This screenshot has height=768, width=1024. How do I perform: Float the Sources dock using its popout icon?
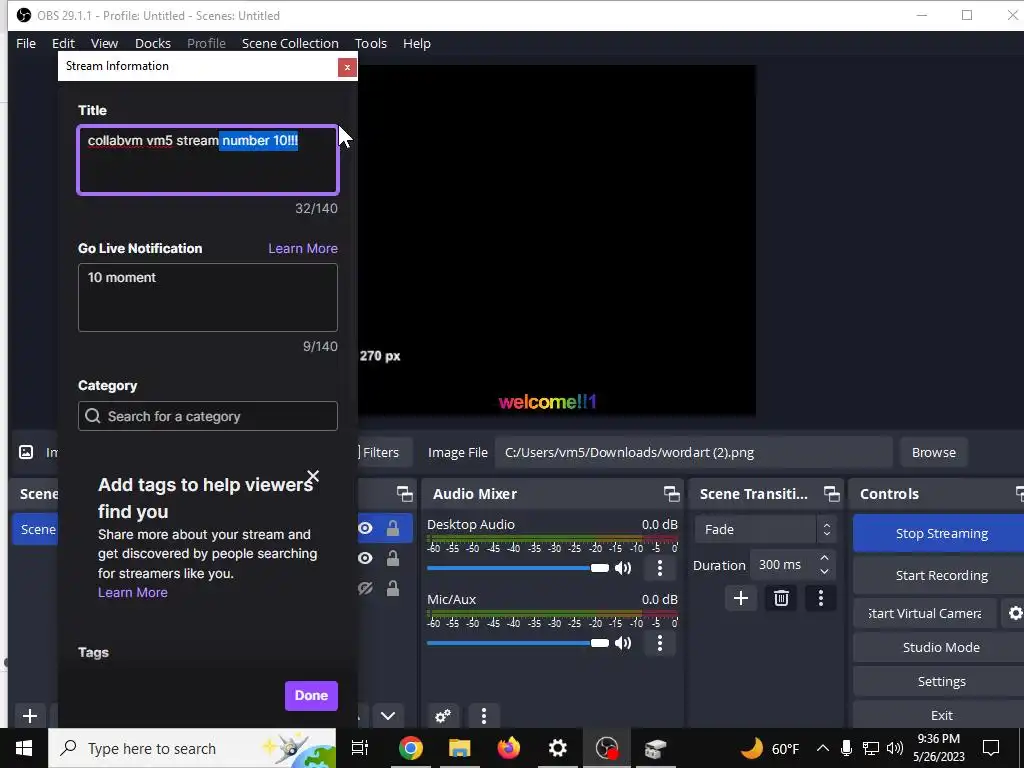(405, 494)
